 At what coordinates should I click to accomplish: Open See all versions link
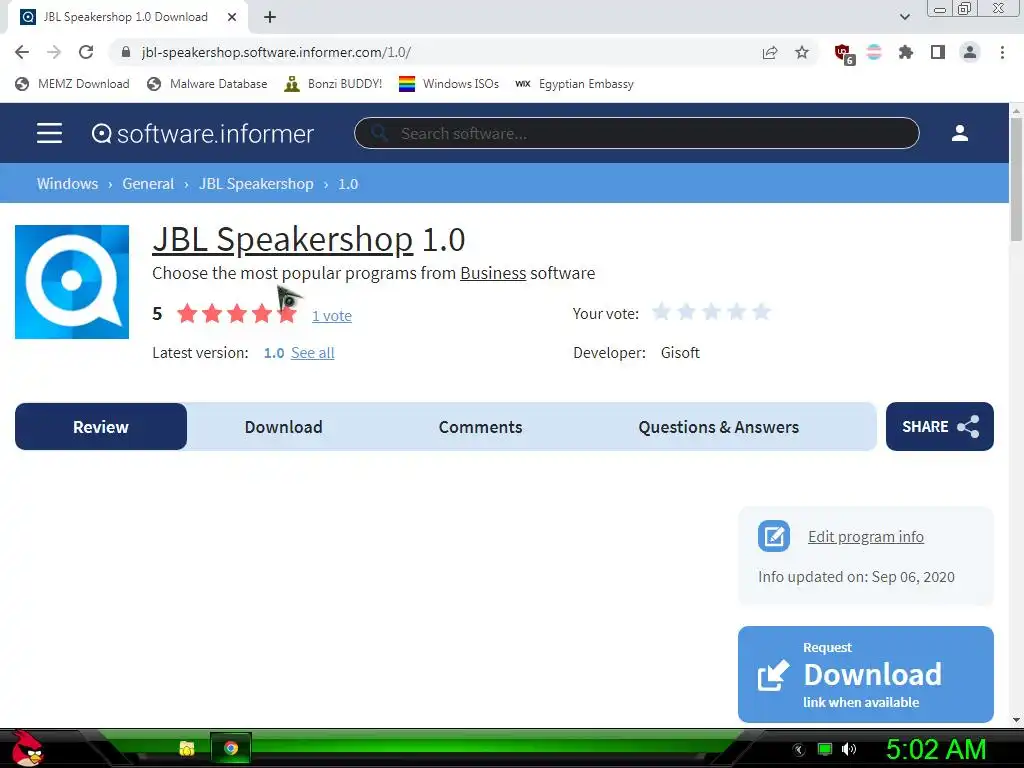pos(312,353)
